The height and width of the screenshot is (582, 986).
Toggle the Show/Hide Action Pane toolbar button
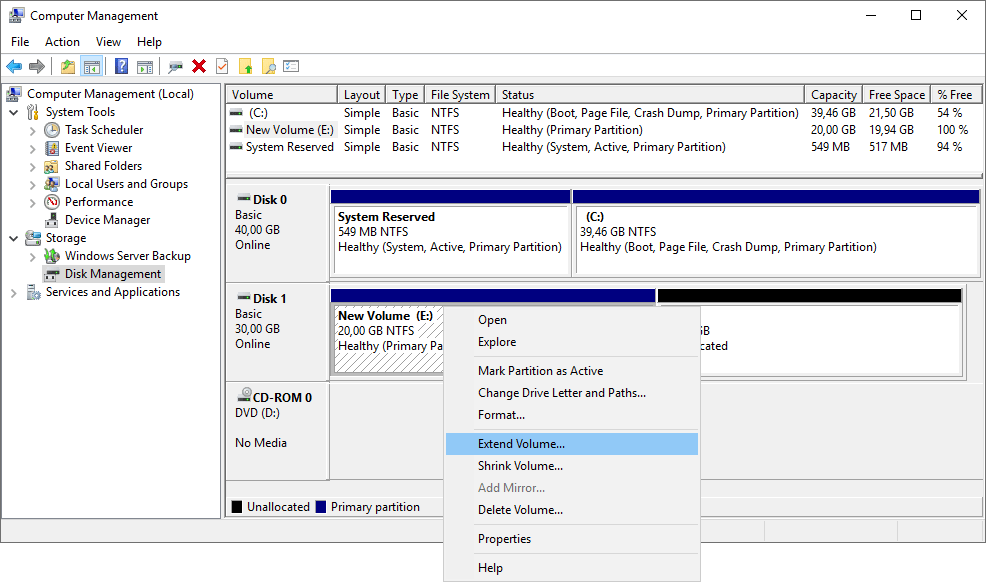[145, 66]
